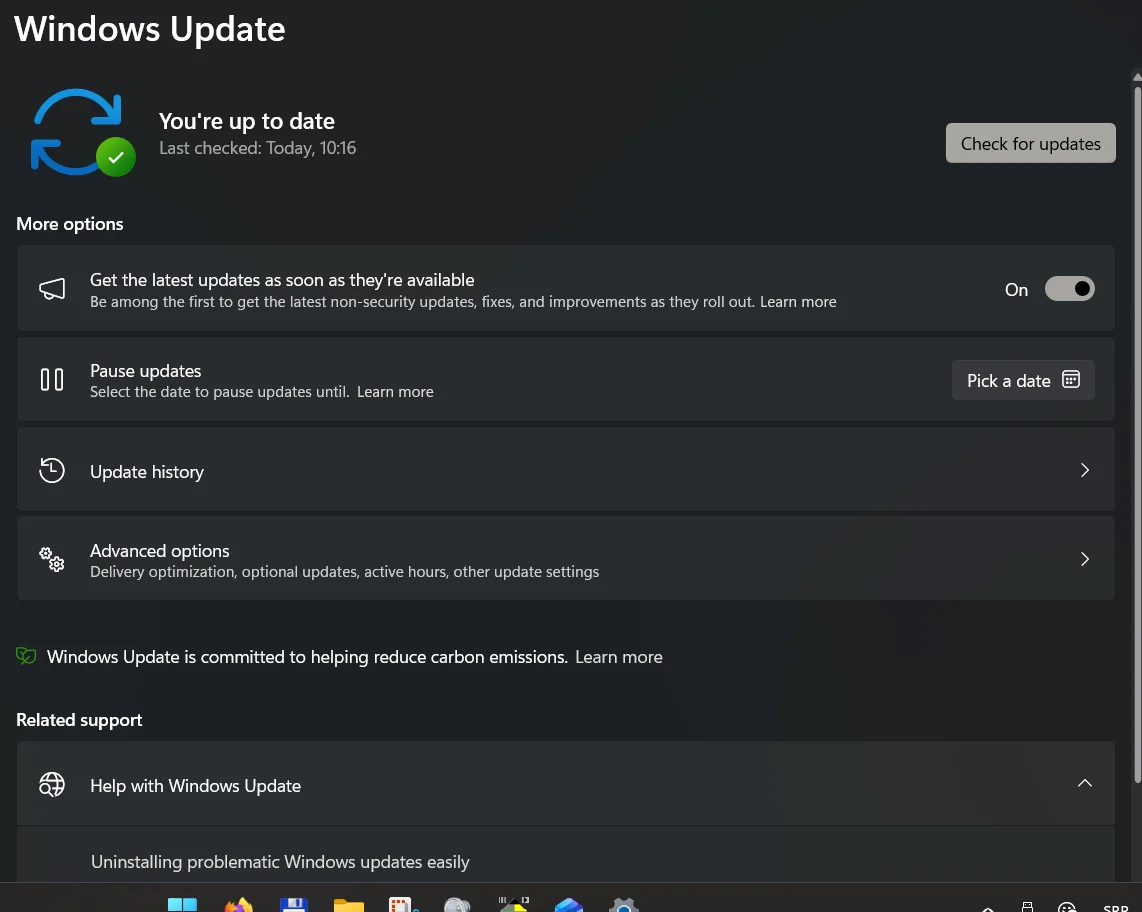The height and width of the screenshot is (912, 1142).
Task: Open the Update history chevron
Action: click(x=1084, y=471)
